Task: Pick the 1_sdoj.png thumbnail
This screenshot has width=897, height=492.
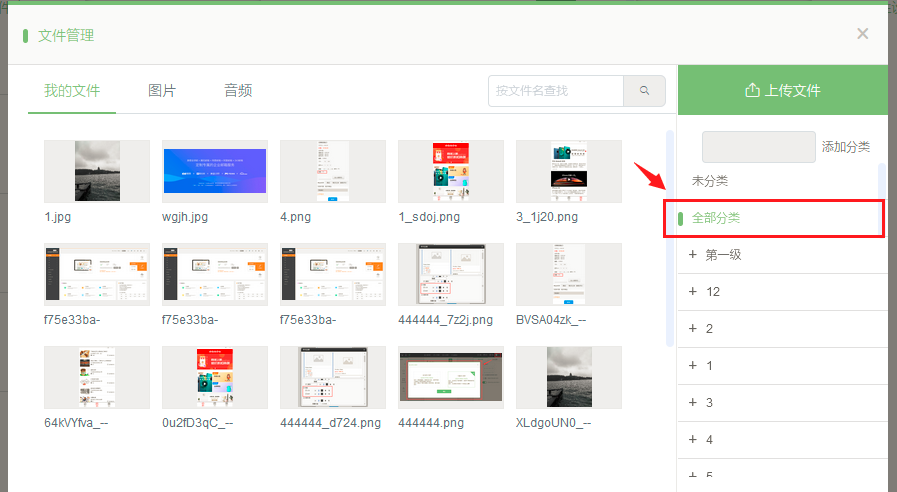Action: coord(451,171)
